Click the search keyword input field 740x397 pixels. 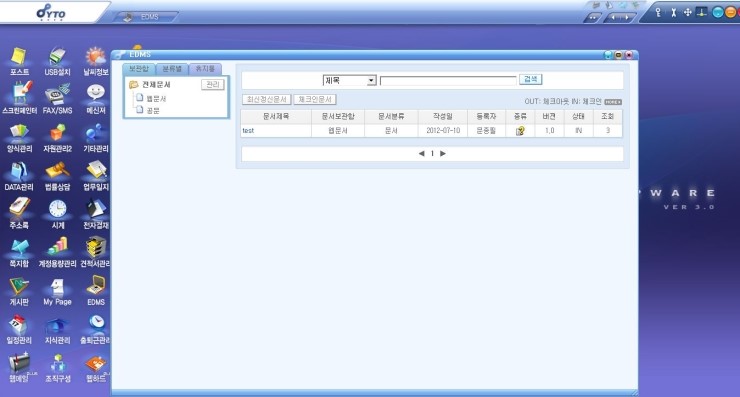click(x=448, y=81)
